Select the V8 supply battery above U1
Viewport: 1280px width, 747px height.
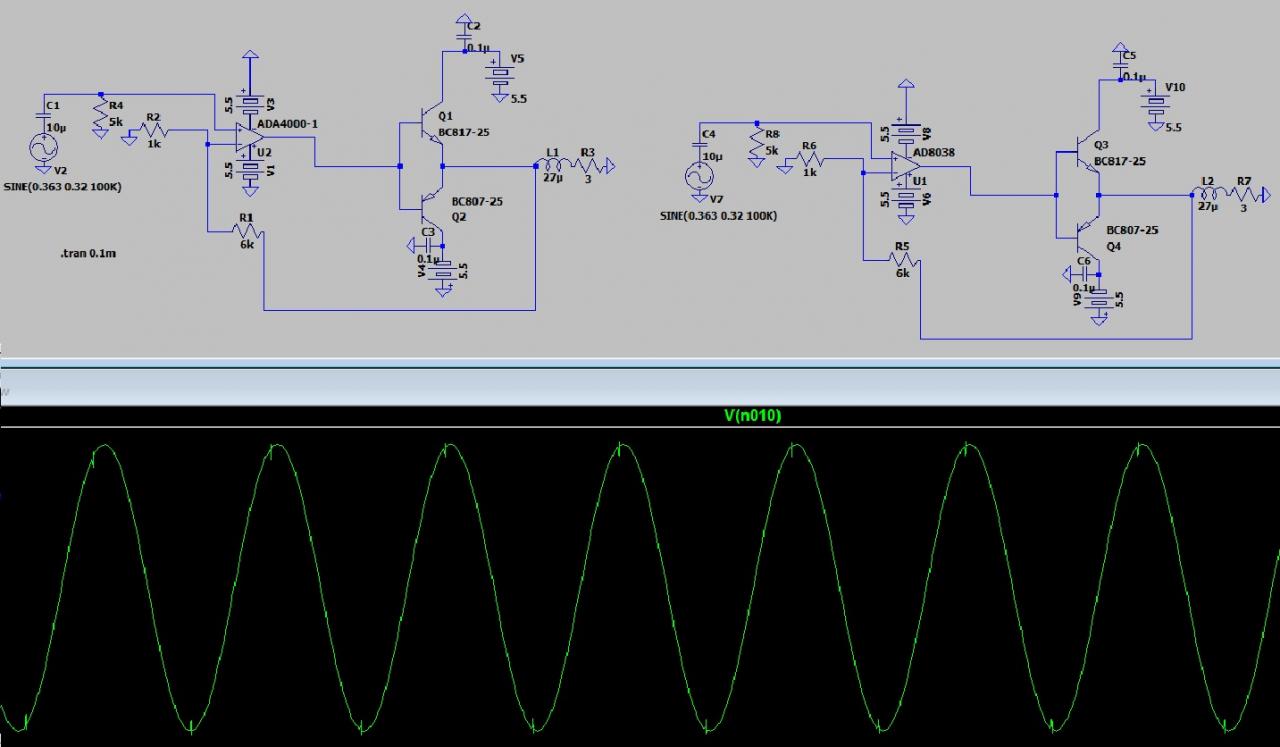(907, 133)
